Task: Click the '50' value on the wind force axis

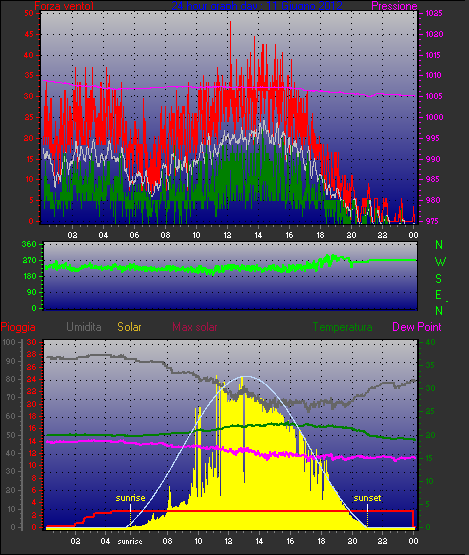Action: [x=29, y=13]
